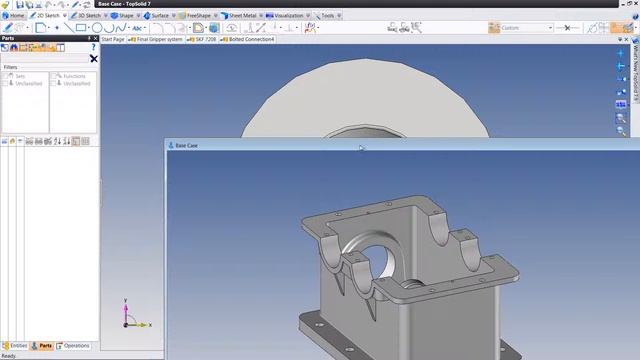The height and width of the screenshot is (360, 640).
Task: Click the columns layout icon in Parts toolbar
Action: [60, 47]
